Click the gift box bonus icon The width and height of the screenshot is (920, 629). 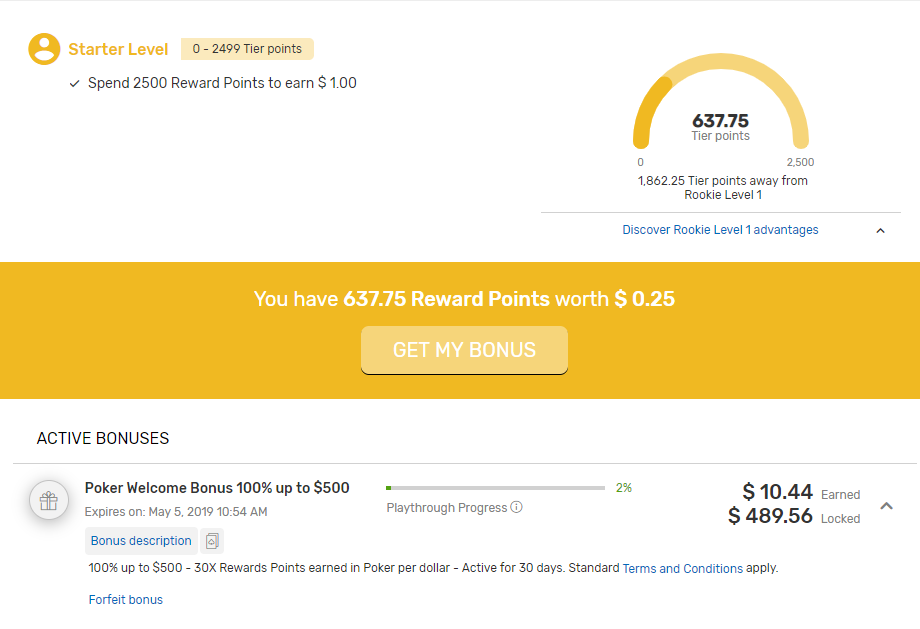point(49,501)
